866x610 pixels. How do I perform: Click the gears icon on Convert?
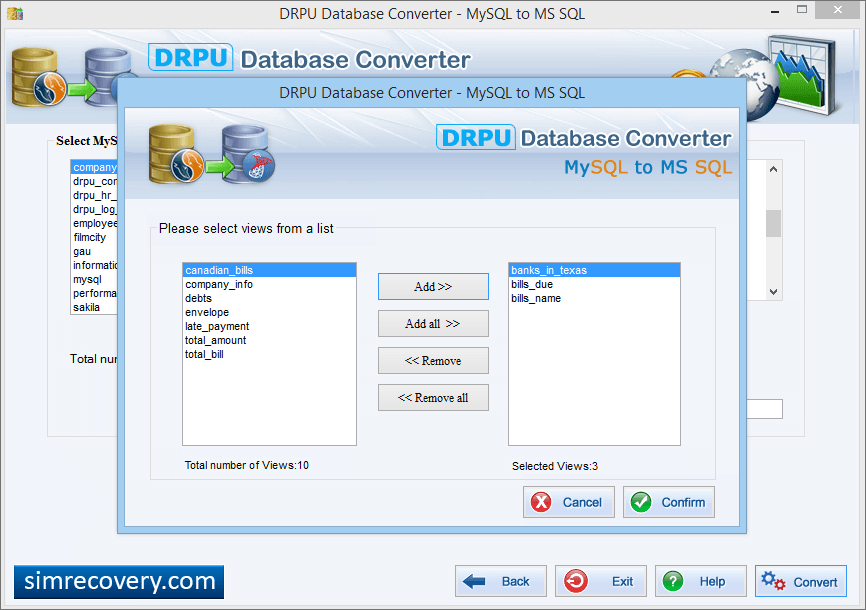(773, 581)
